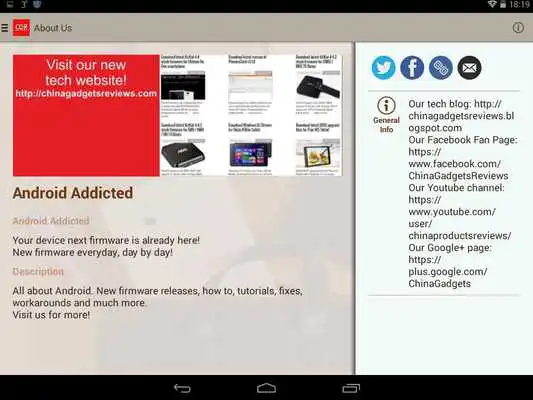Tap the 18:19 clock in status bar
533x400 pixels.
(x=519, y=5)
